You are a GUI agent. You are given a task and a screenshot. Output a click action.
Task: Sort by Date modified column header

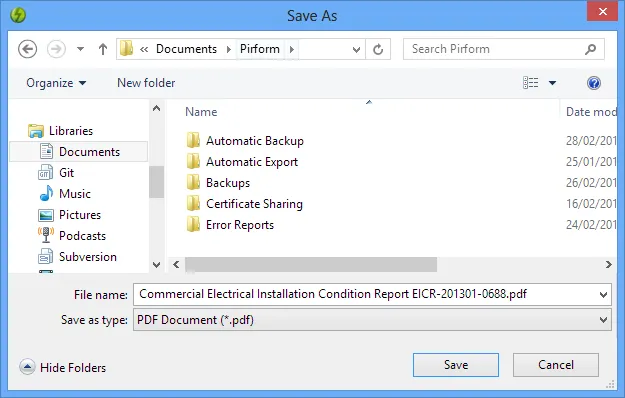pos(591,112)
